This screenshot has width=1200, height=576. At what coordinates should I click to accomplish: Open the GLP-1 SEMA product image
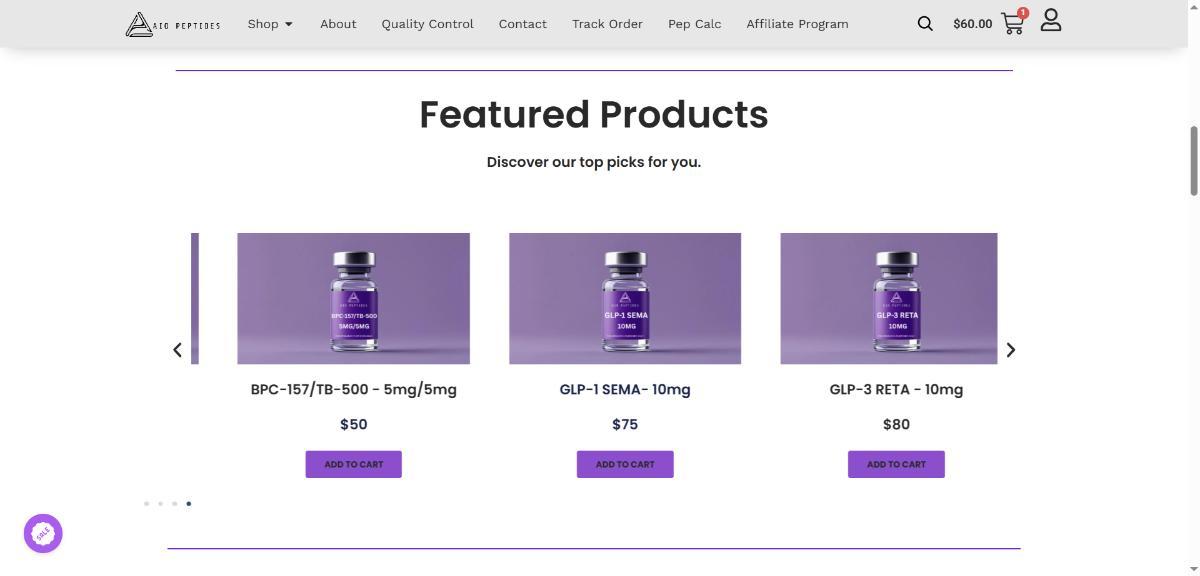625,298
